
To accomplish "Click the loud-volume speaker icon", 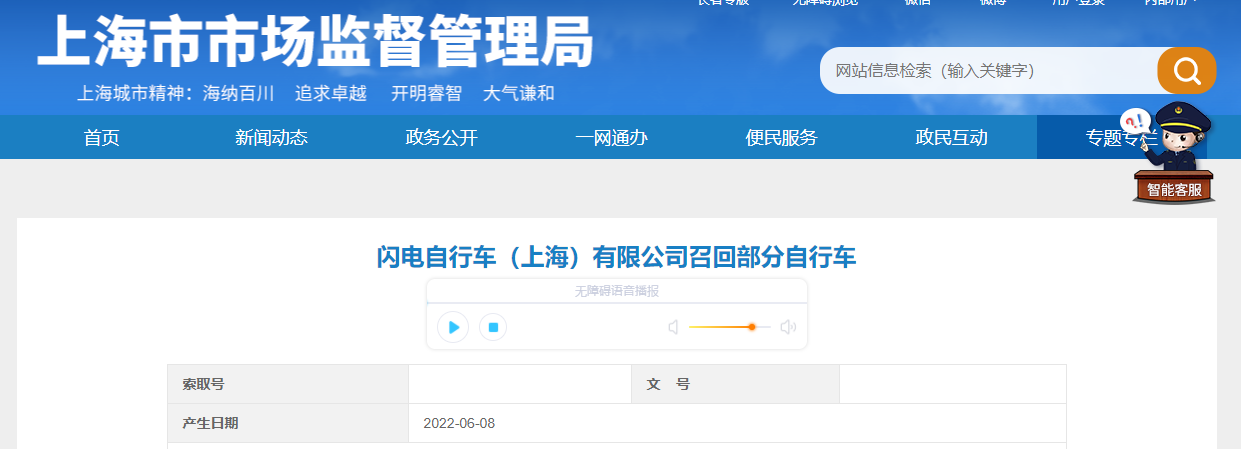I will click(x=788, y=327).
